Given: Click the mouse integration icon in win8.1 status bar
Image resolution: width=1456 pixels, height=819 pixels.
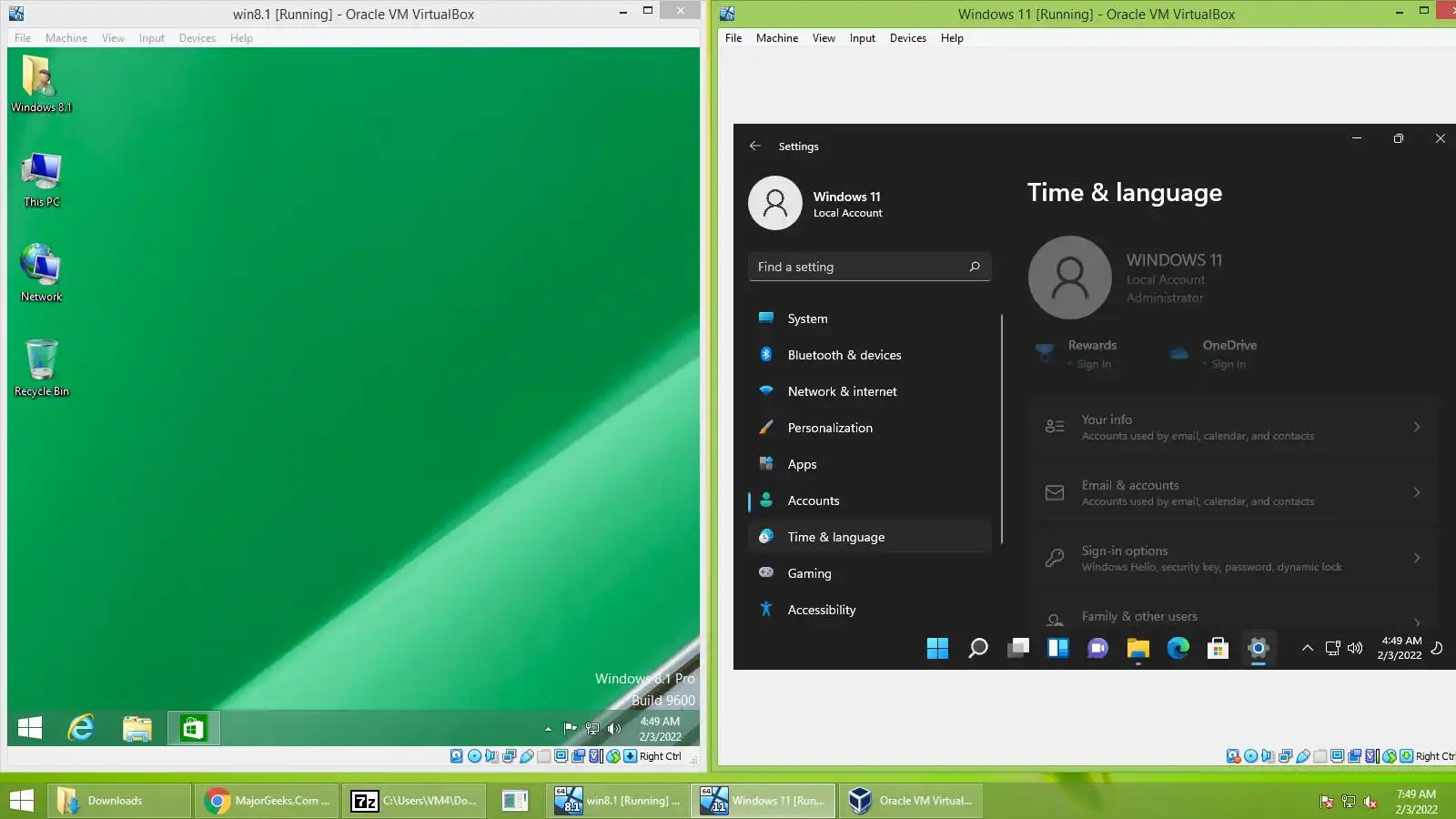Looking at the screenshot, I should point(613,756).
